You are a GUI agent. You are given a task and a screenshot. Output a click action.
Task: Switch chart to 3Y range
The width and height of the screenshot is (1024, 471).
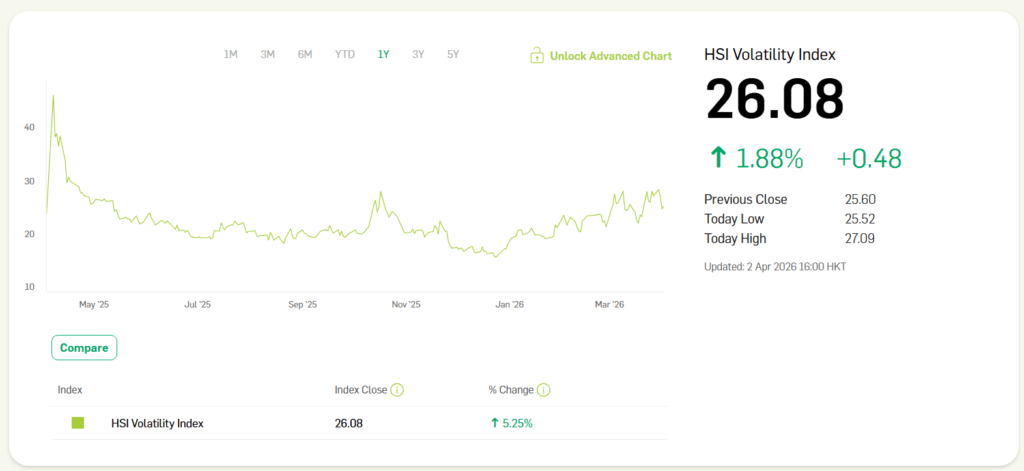(x=418, y=55)
